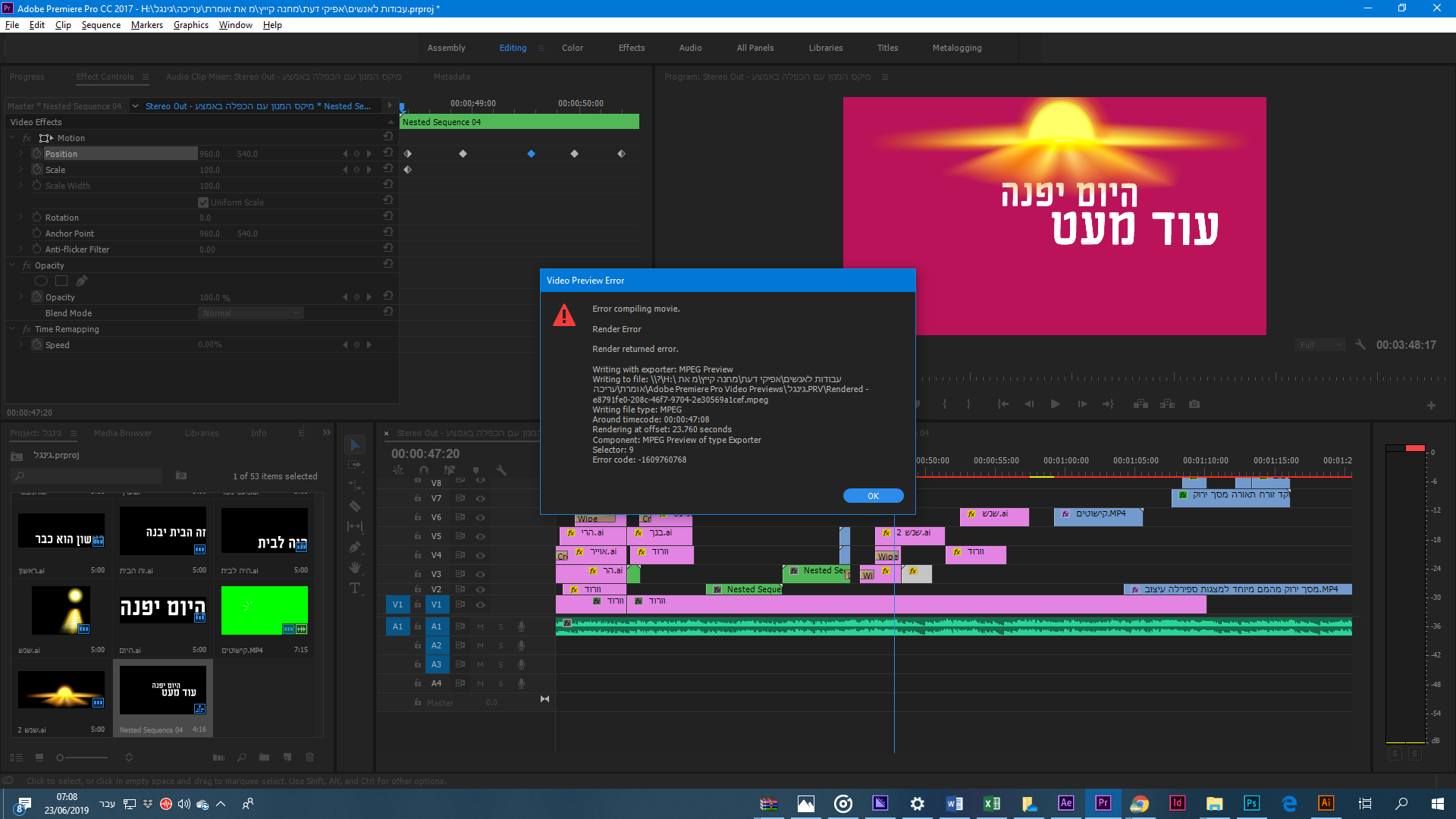Screen dimensions: 1456x819
Task: Click the Export Frame camera icon
Action: 1194,404
